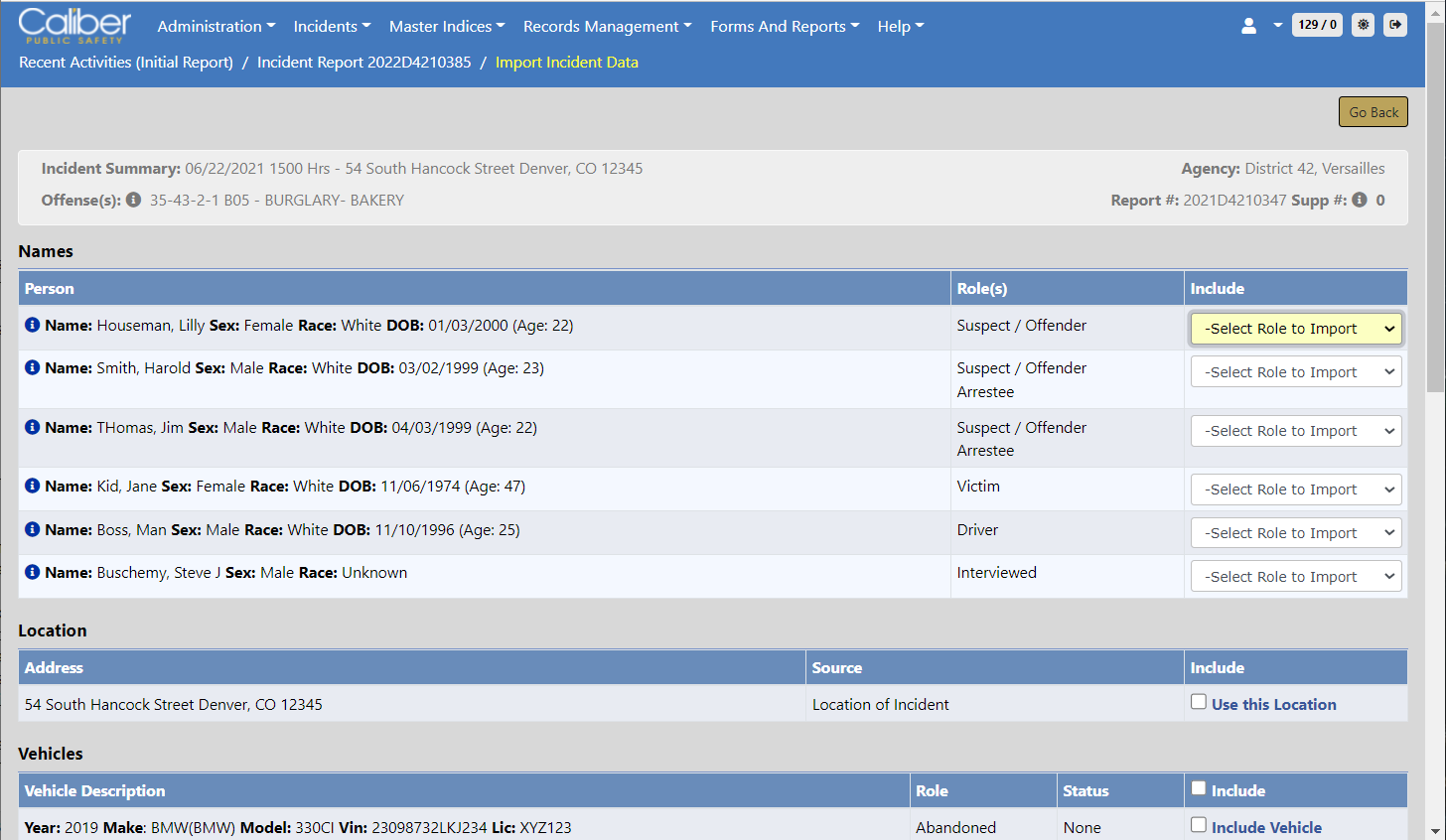Click the user profile icon
Screen dimensions: 1446x840
coord(1248,26)
